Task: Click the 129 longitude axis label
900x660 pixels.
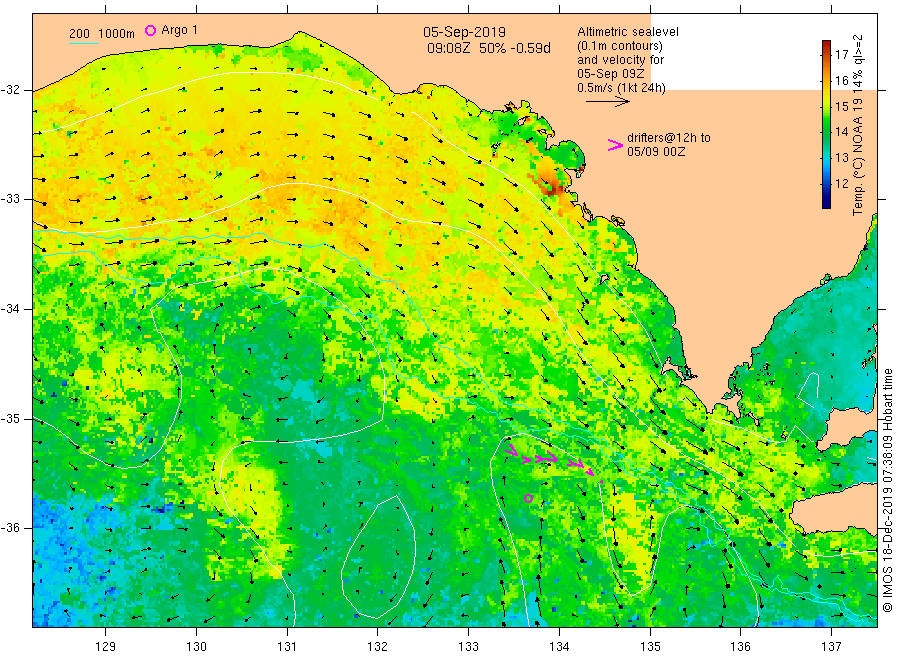Action: click(106, 647)
